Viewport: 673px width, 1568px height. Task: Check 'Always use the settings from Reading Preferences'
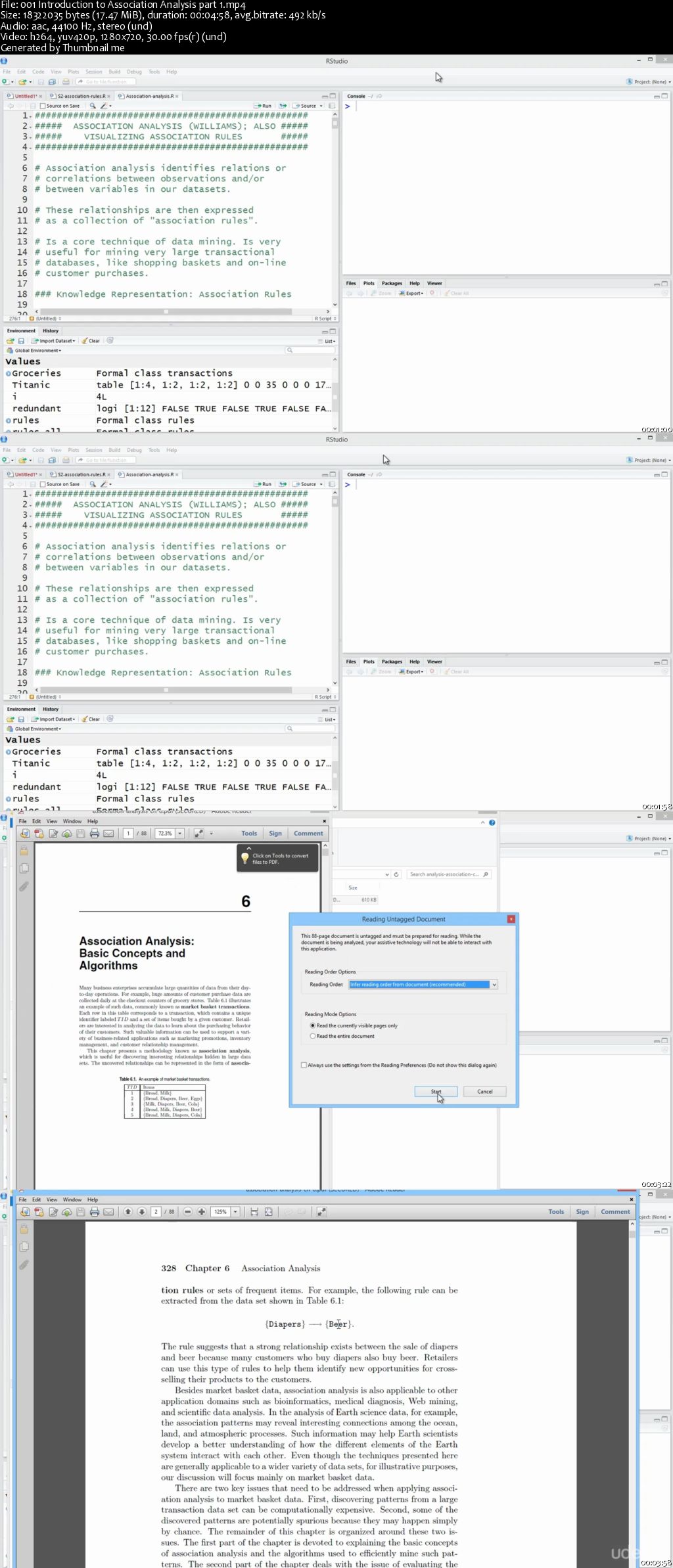(304, 1065)
